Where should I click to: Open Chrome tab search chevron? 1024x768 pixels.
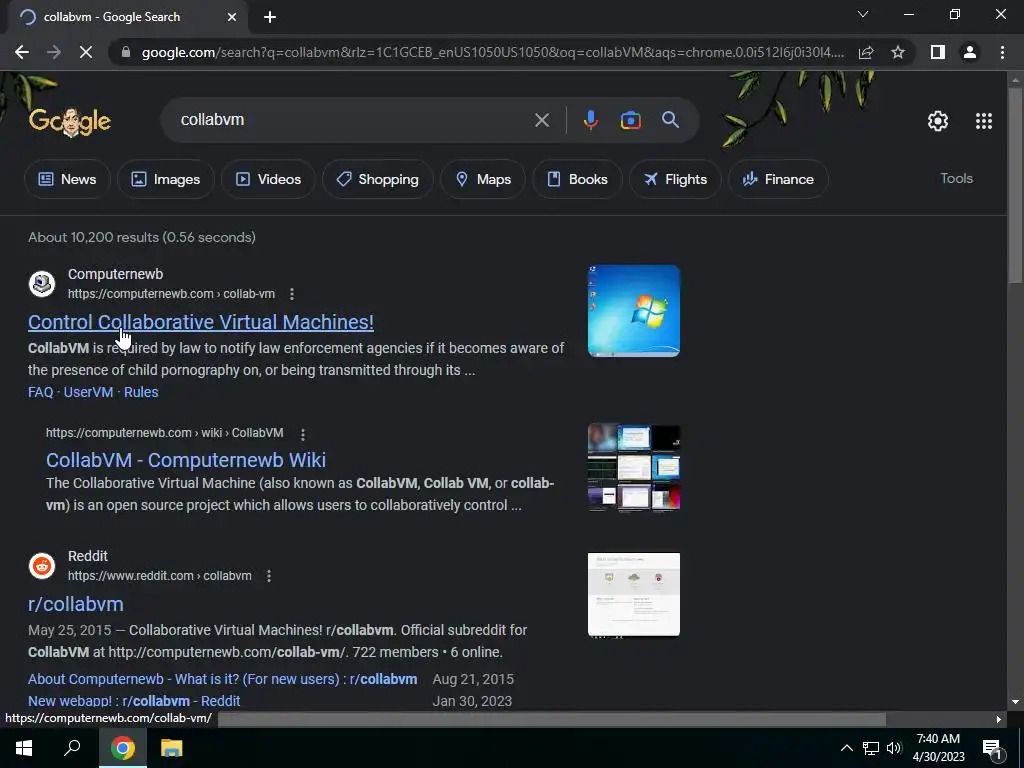pos(863,14)
